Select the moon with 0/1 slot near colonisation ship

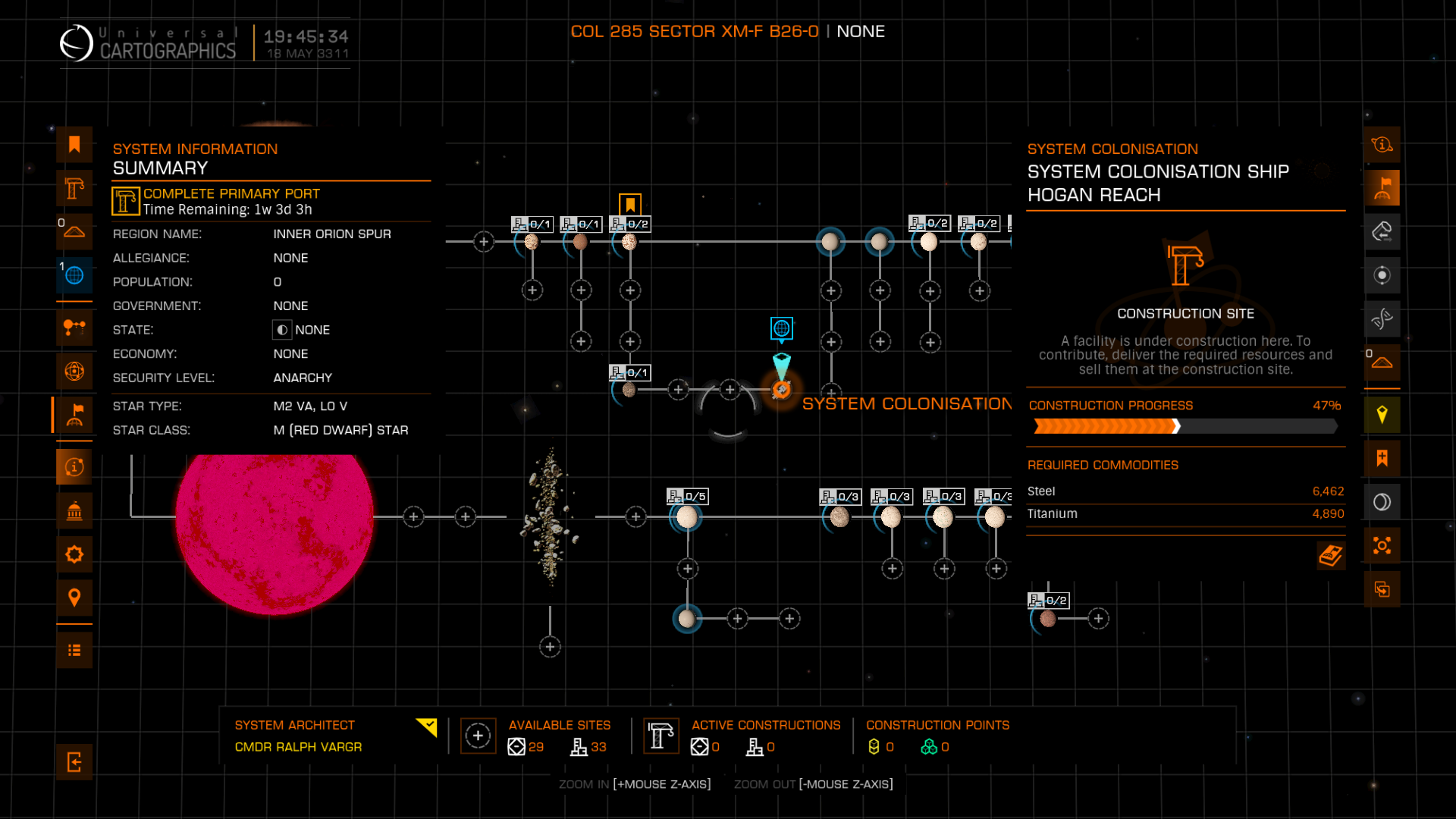point(629,390)
